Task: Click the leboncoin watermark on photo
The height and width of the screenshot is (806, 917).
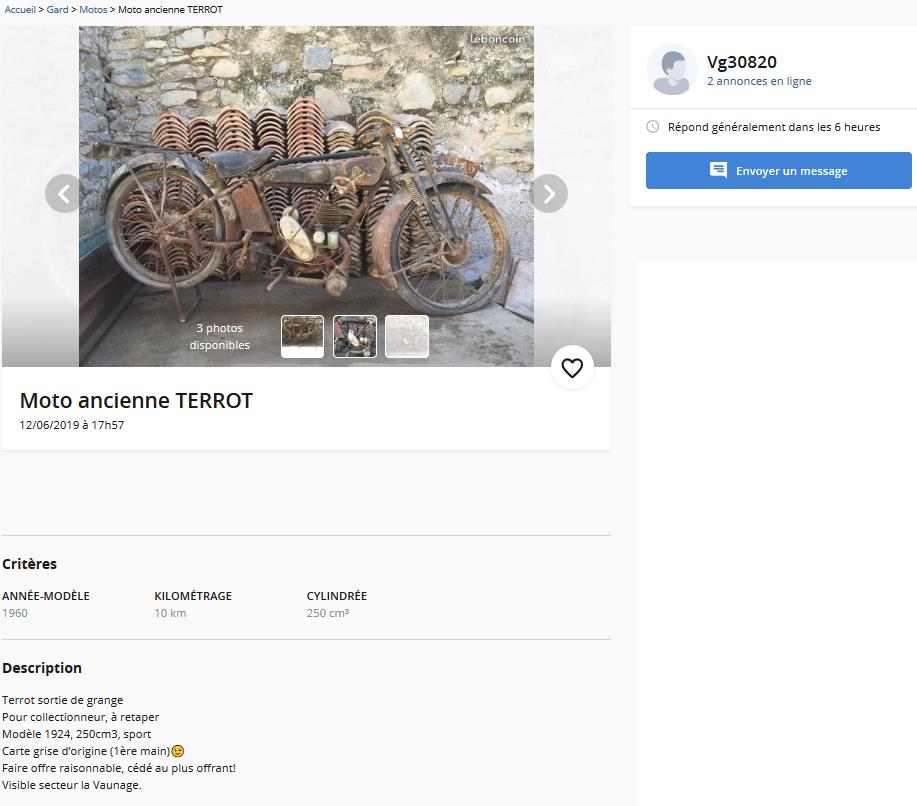Action: click(497, 39)
